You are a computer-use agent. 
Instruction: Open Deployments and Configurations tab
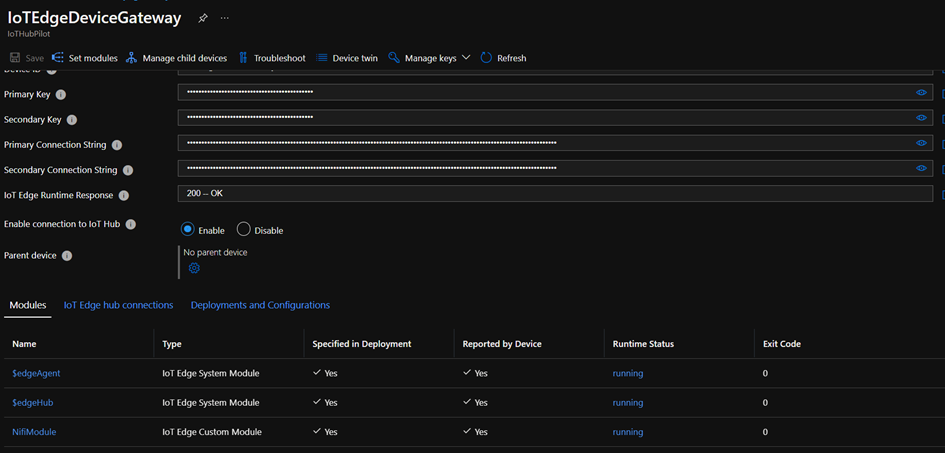pyautogui.click(x=260, y=305)
